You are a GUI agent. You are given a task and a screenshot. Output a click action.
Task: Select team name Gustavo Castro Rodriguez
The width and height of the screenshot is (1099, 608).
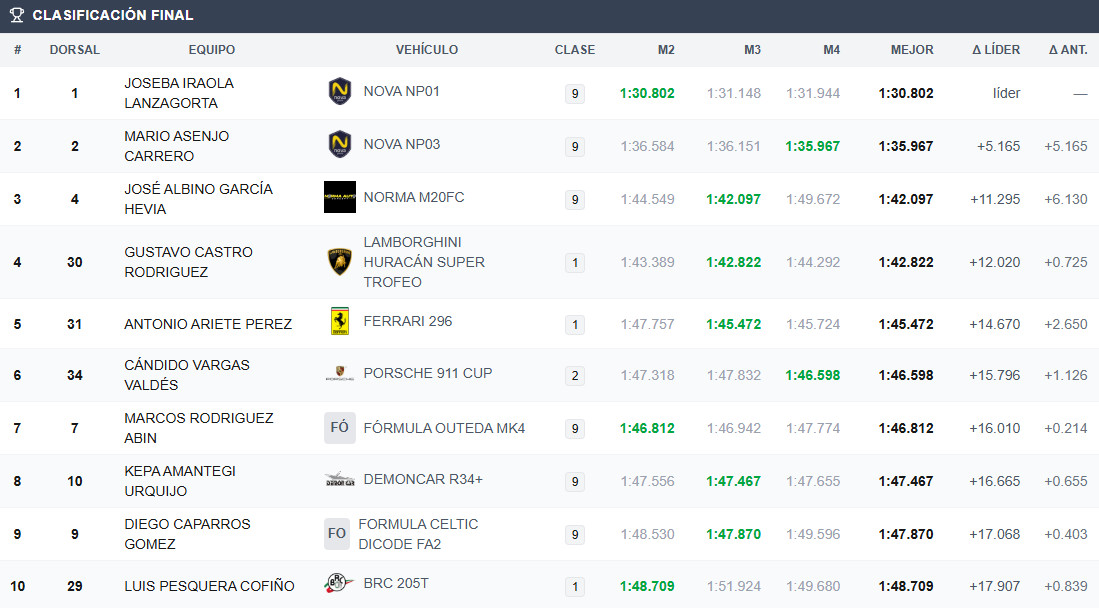click(x=189, y=262)
